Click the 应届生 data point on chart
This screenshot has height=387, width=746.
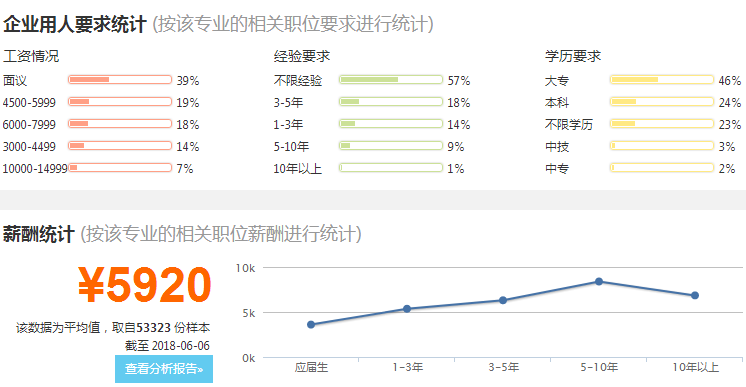(x=311, y=325)
